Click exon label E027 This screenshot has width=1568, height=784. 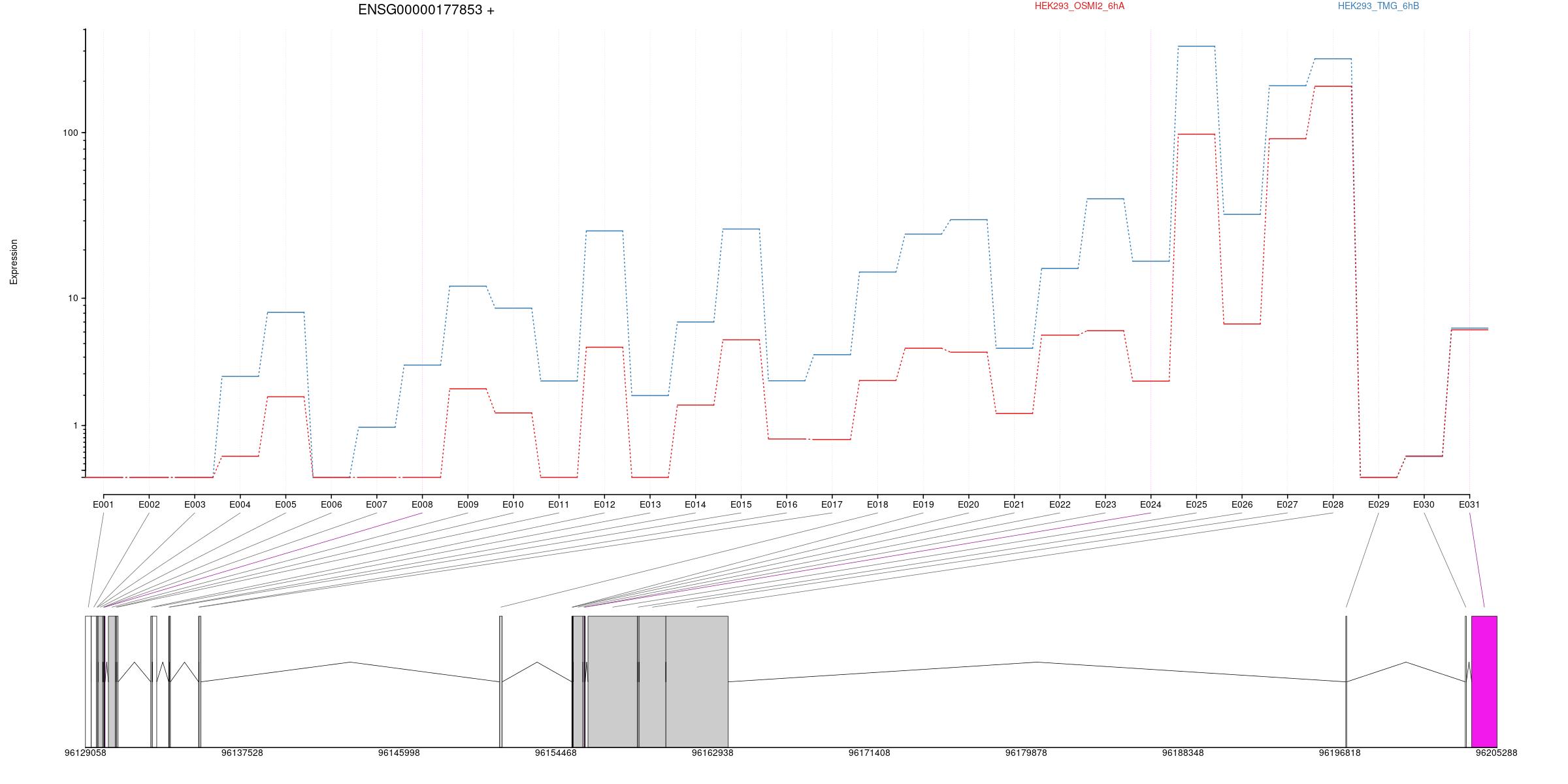[1287, 504]
